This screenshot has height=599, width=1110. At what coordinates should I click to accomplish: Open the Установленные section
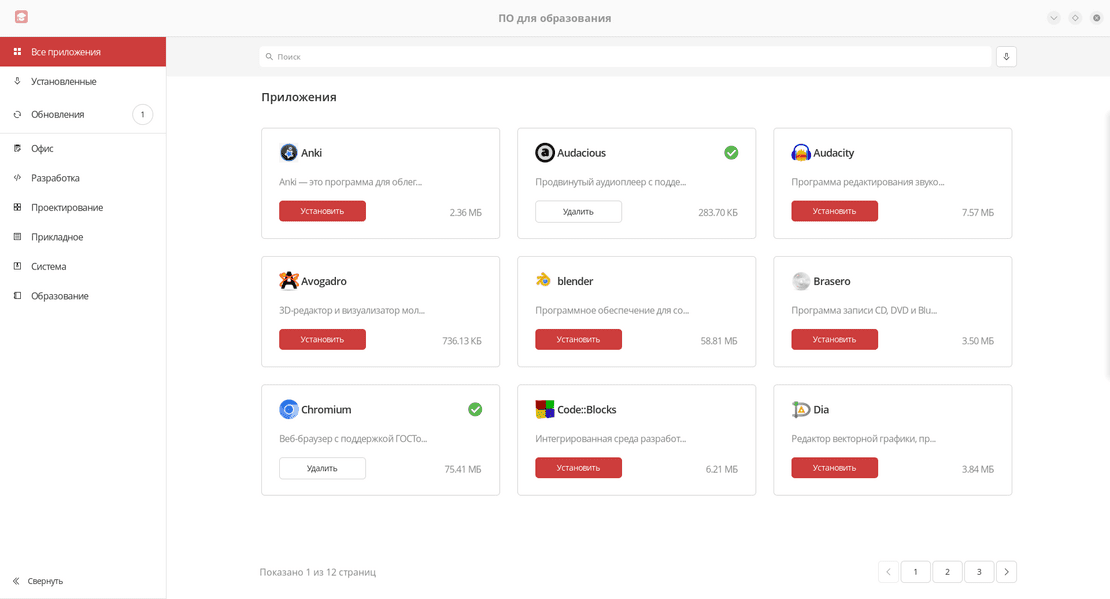[83, 81]
